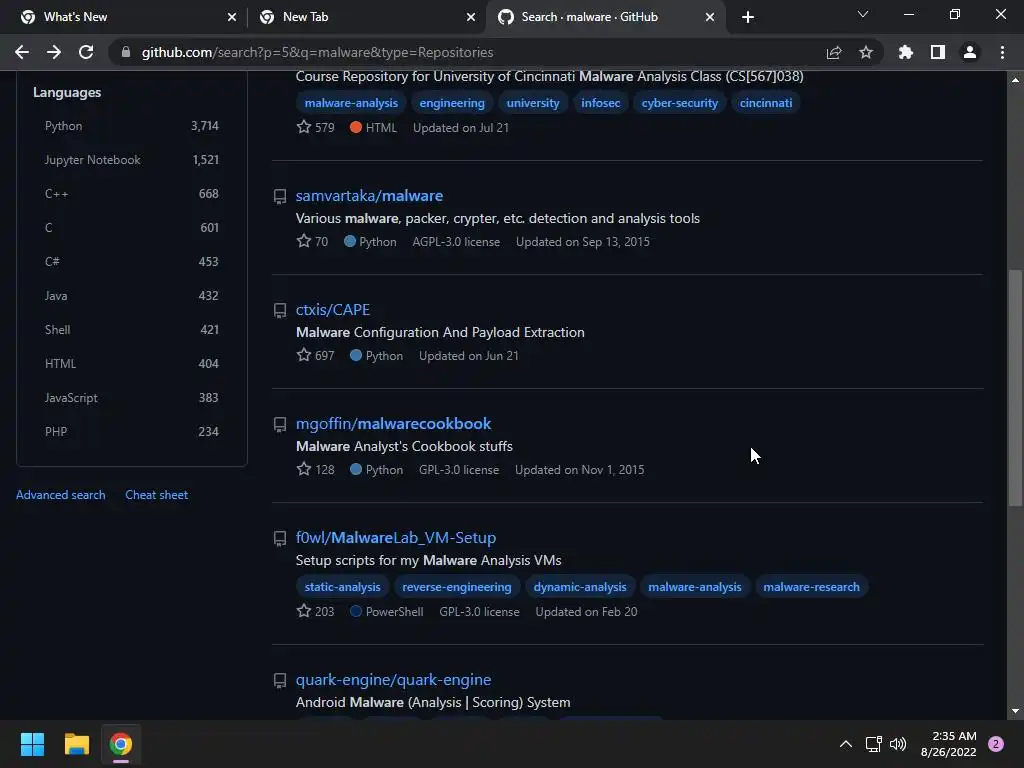
Task: Click repo icon beside quark-engine
Action: (280, 680)
